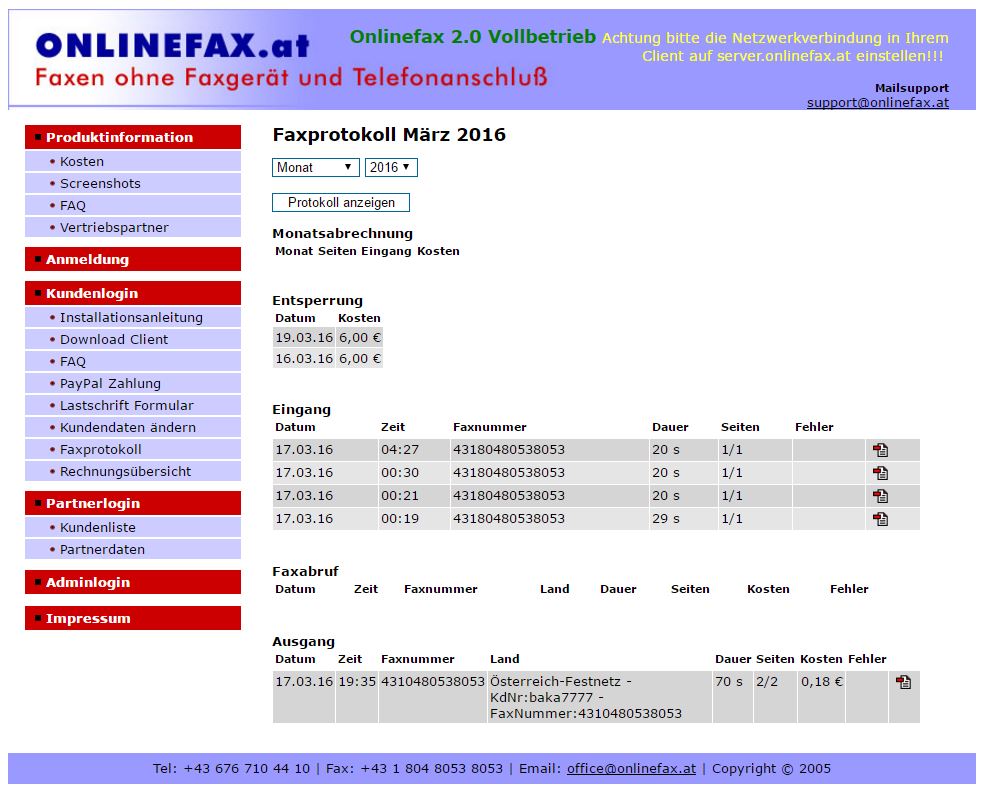Image resolution: width=983 pixels, height=791 pixels.
Task: Open PDF icon for 00:19 incoming fax
Action: pos(880,519)
